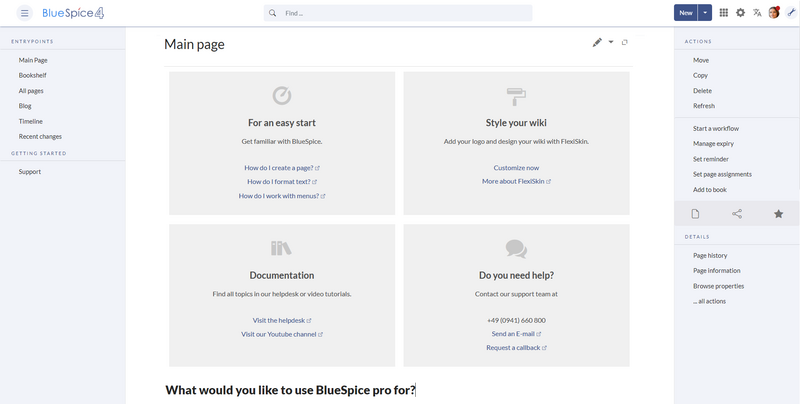This screenshot has width=800, height=404.
Task: Click the GETTING STARTED section label
Action: 39,153
